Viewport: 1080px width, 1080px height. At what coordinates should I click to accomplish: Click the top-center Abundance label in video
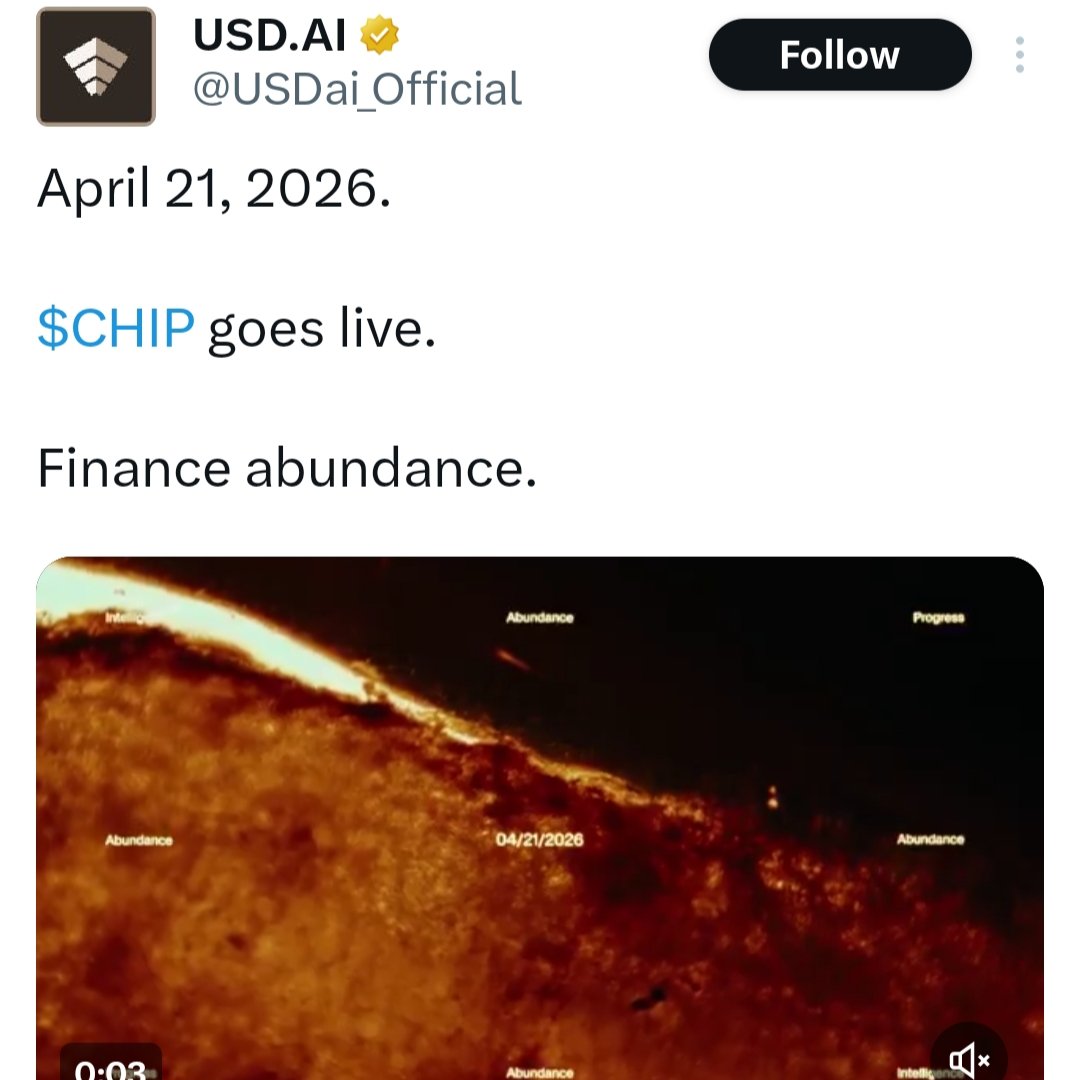(540, 618)
